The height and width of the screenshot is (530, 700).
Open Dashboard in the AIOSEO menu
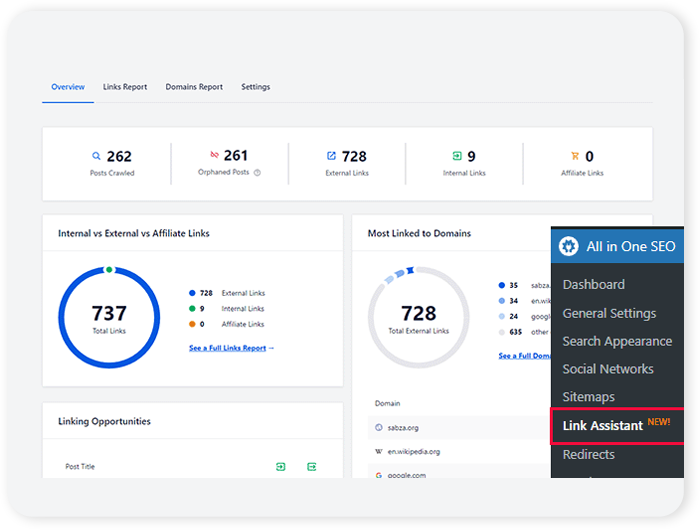(594, 284)
